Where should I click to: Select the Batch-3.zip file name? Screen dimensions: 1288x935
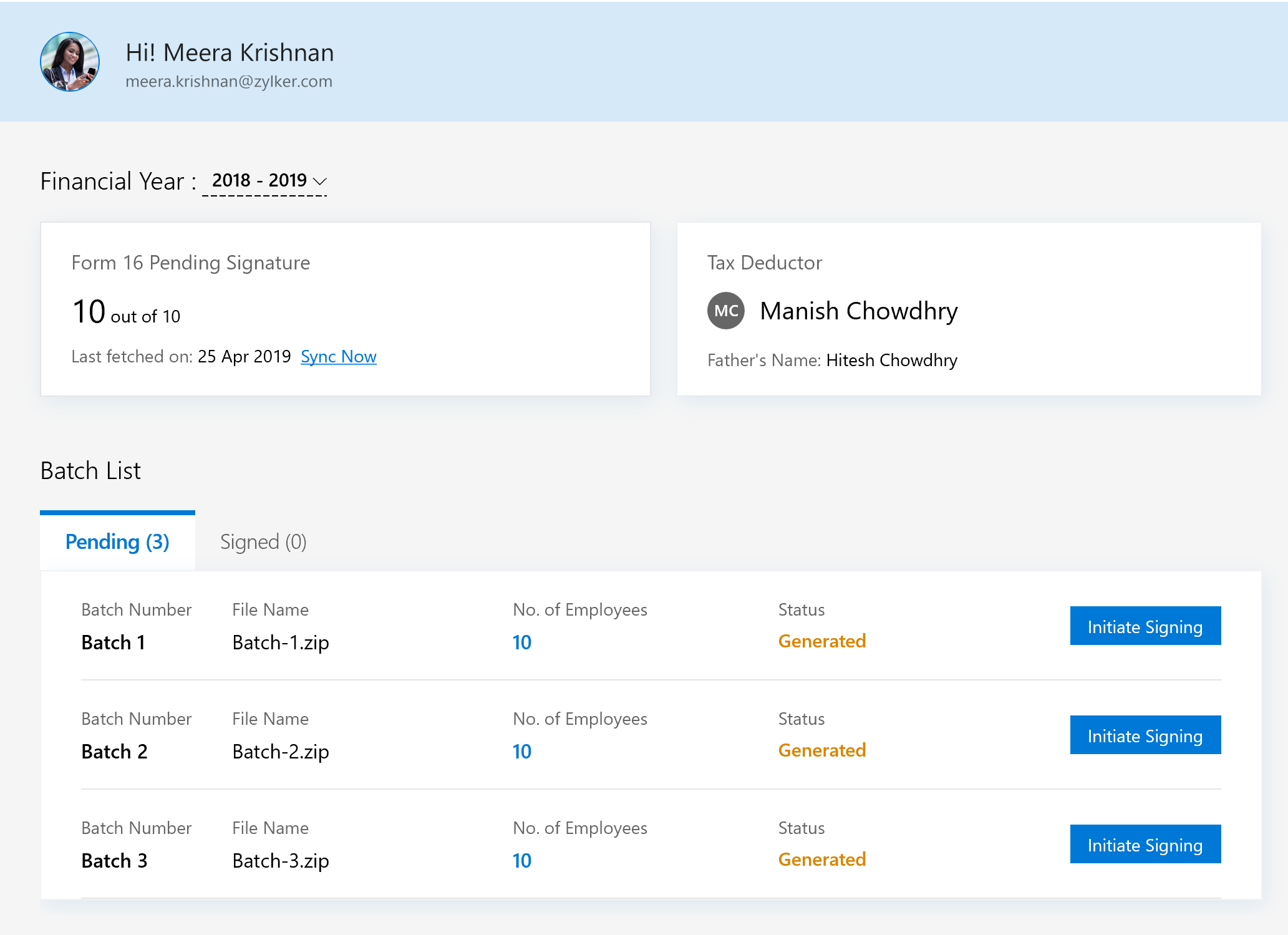[280, 861]
